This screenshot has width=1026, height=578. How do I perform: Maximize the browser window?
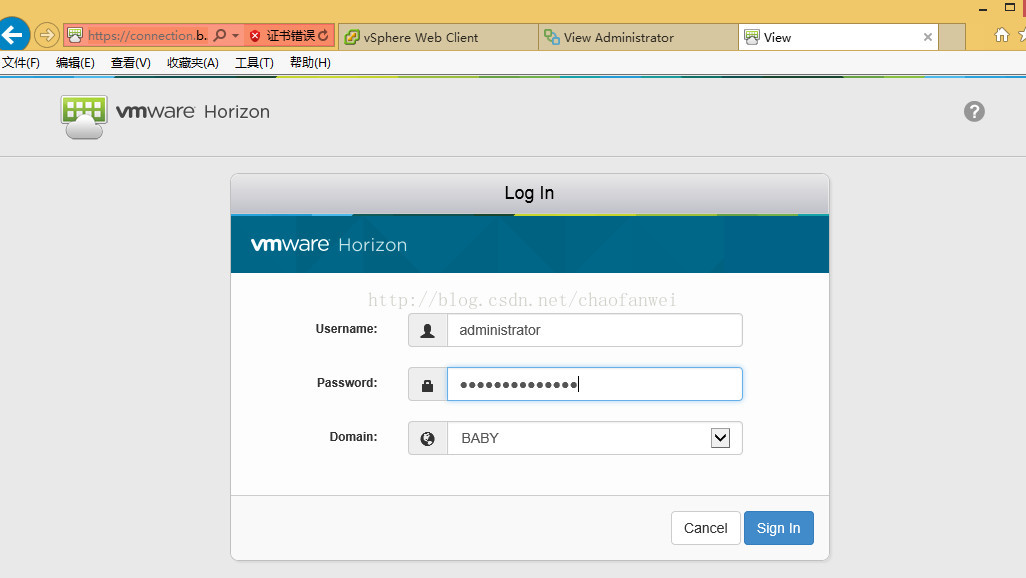pos(1010,7)
